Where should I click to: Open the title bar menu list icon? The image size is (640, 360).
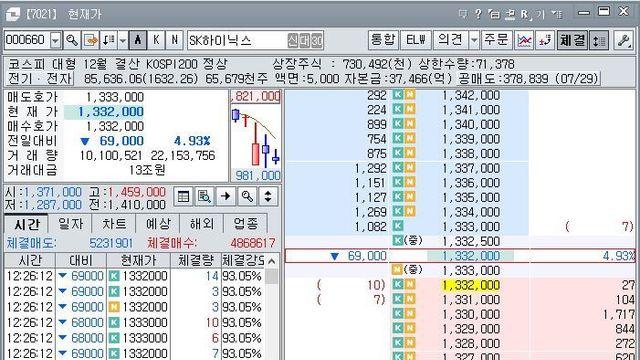(557, 14)
